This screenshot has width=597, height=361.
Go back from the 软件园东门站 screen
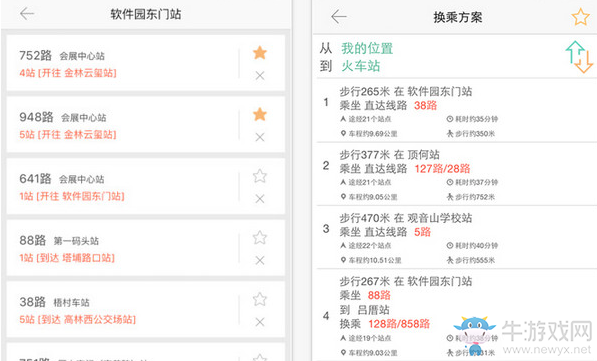click(27, 14)
